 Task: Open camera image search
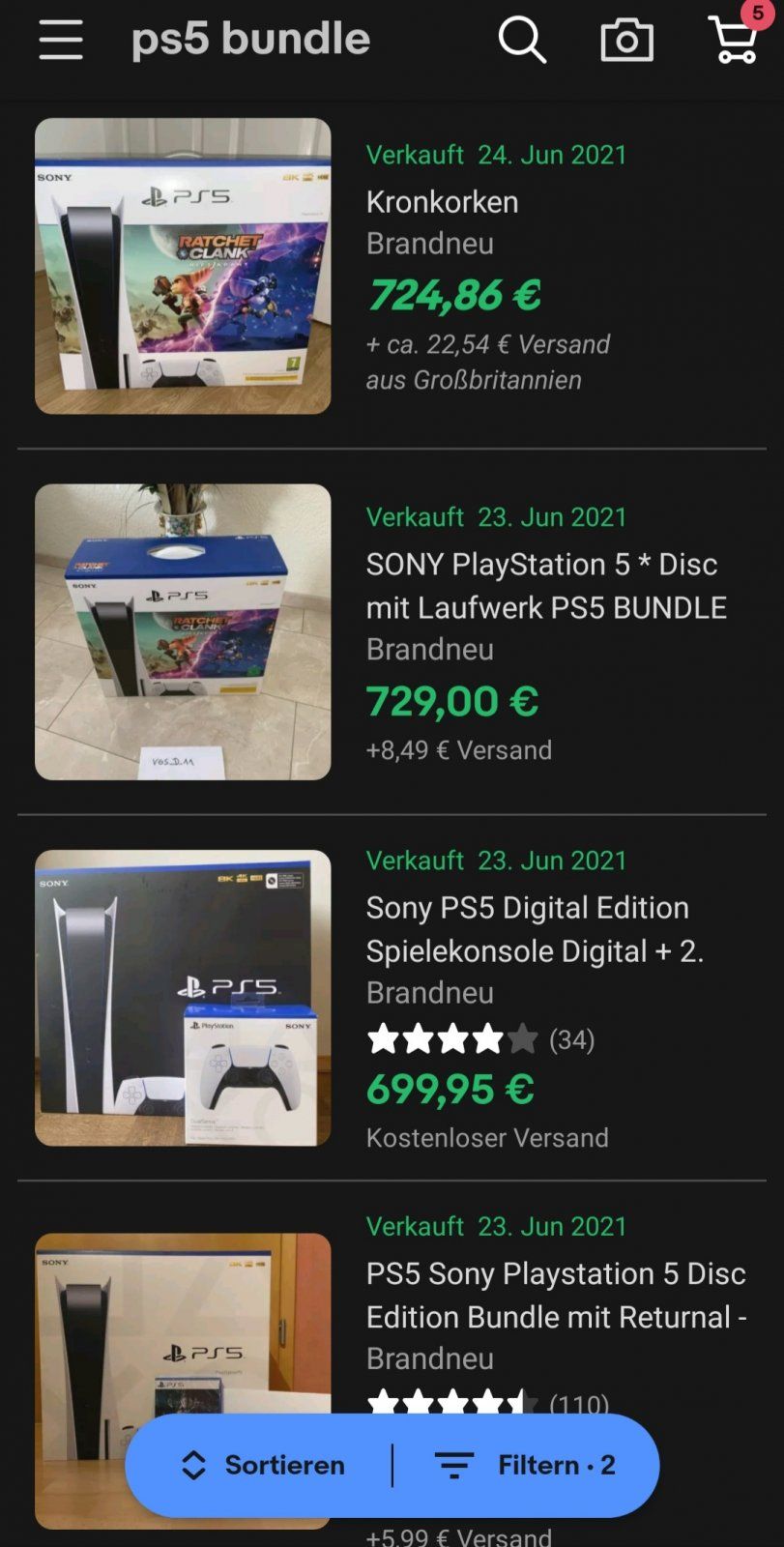point(626,41)
